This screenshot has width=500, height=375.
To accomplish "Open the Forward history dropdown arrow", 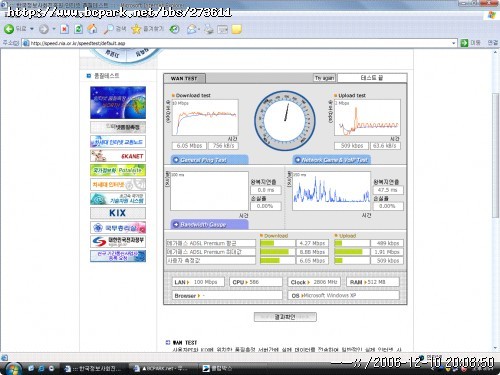I will coord(54,29).
